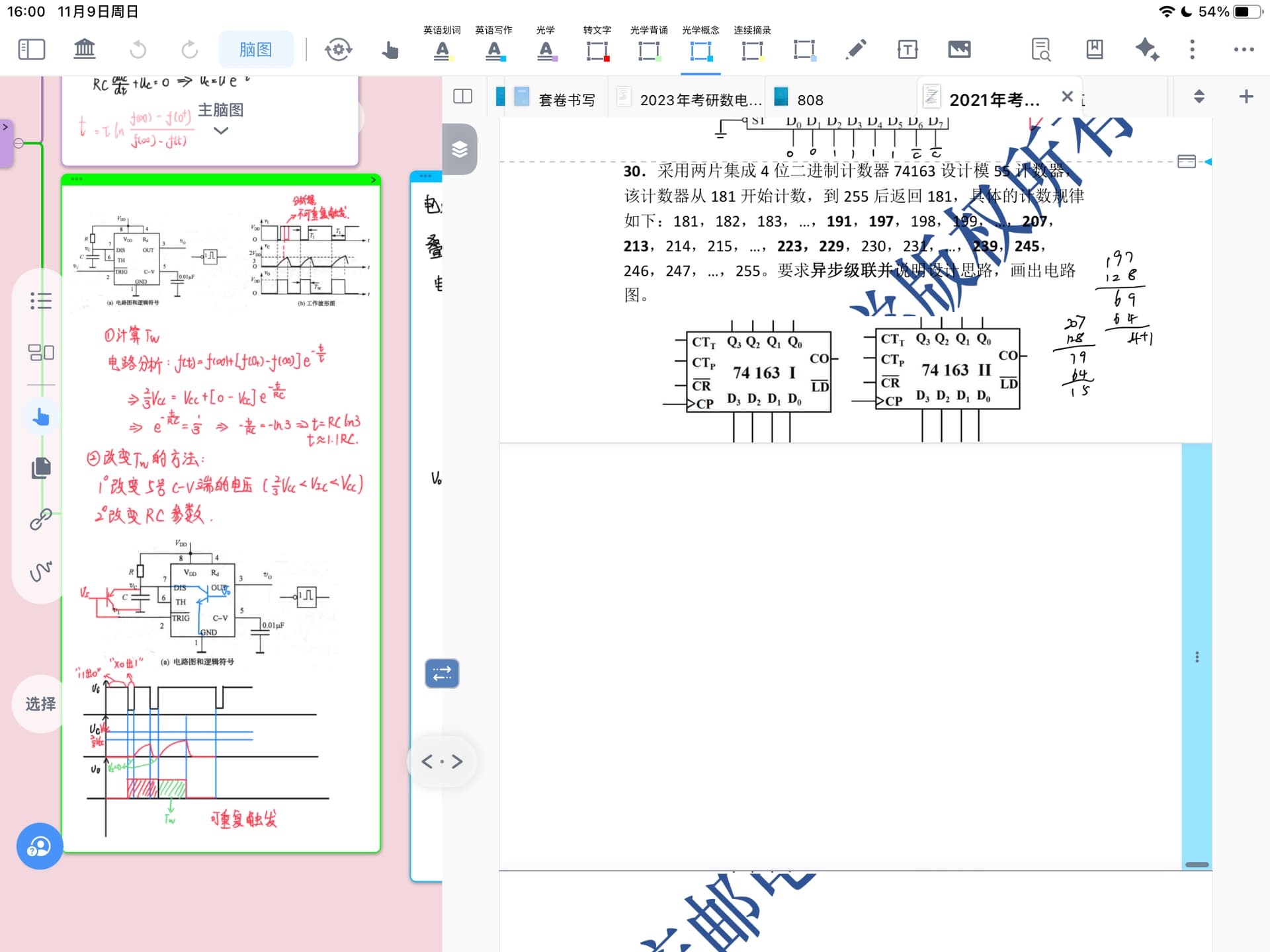Open the AI sparkle assistant
The image size is (1270, 952).
[x=1146, y=50]
